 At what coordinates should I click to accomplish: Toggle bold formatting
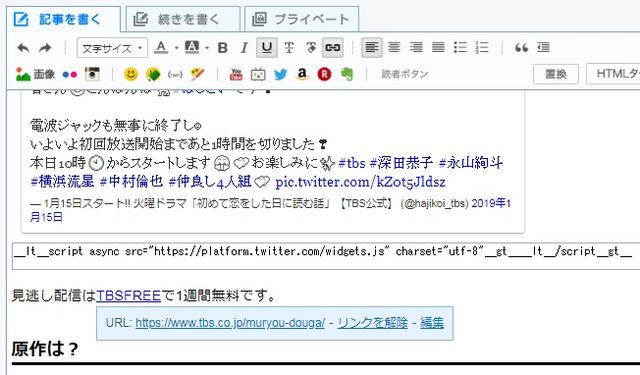click(x=223, y=48)
